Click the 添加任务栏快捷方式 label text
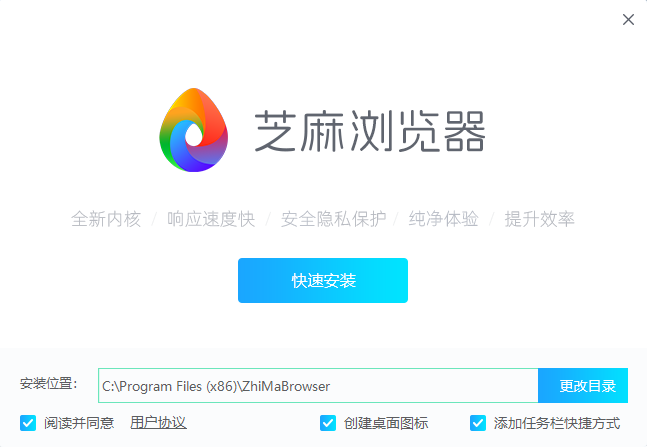The height and width of the screenshot is (447, 647). point(557,423)
